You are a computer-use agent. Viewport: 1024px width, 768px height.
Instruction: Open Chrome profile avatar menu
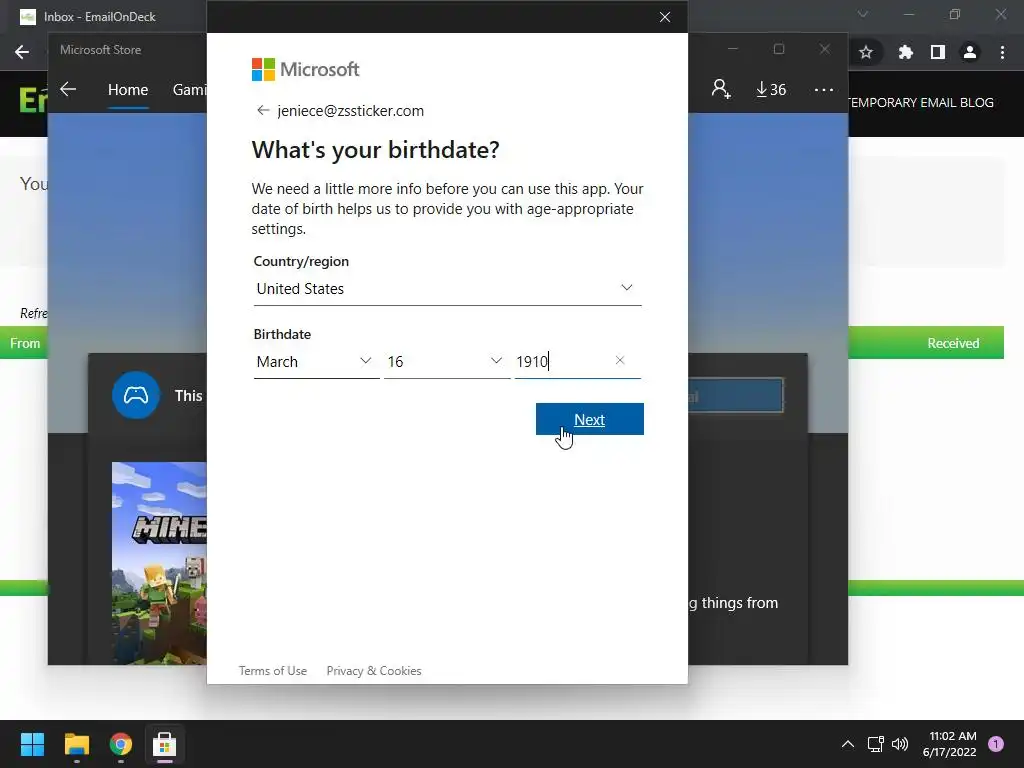970,52
